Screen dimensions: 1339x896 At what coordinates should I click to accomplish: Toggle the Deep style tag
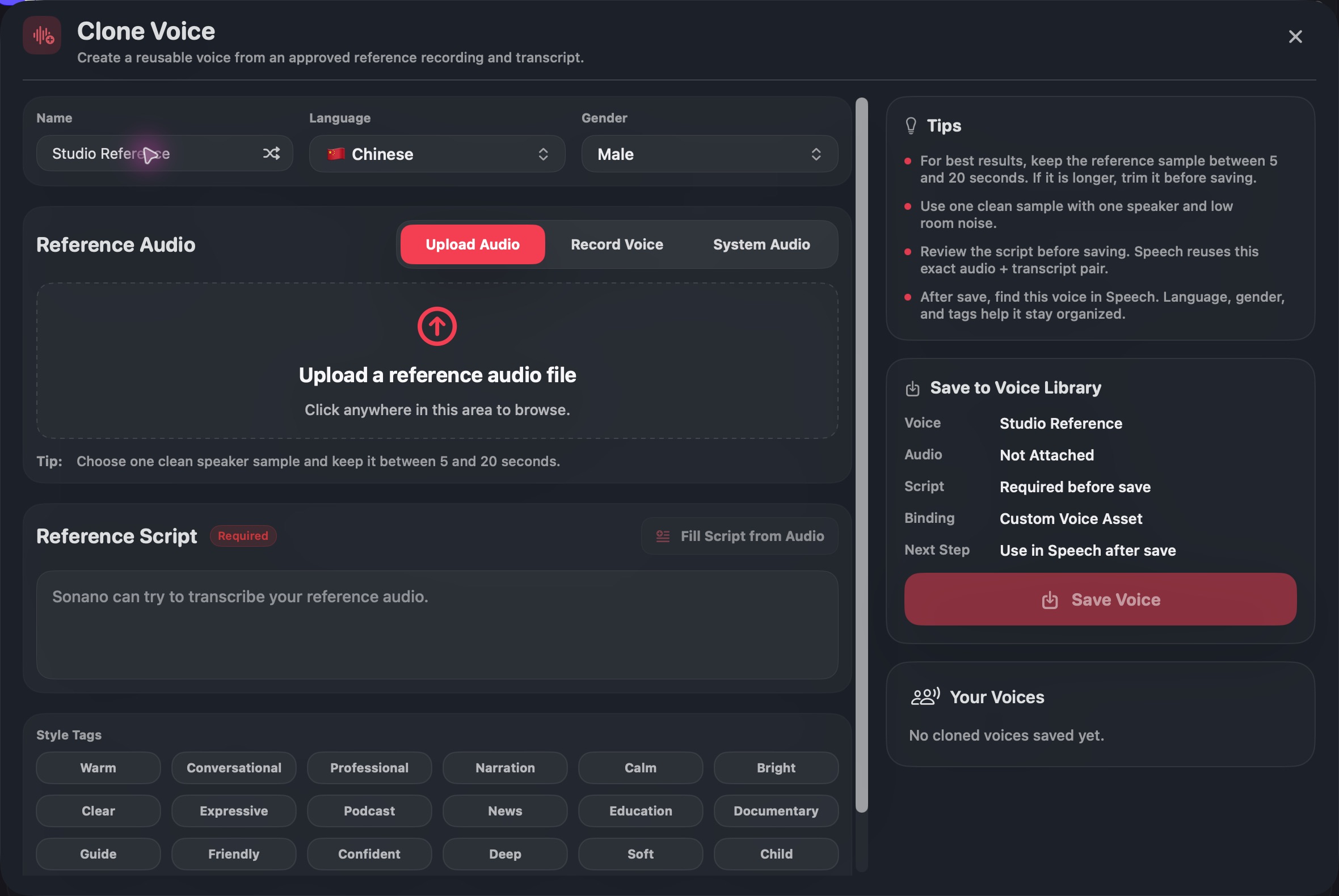tap(505, 853)
